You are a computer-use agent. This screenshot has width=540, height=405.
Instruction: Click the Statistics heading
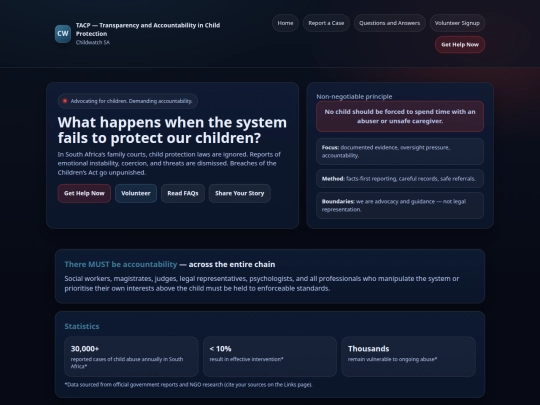[82, 326]
